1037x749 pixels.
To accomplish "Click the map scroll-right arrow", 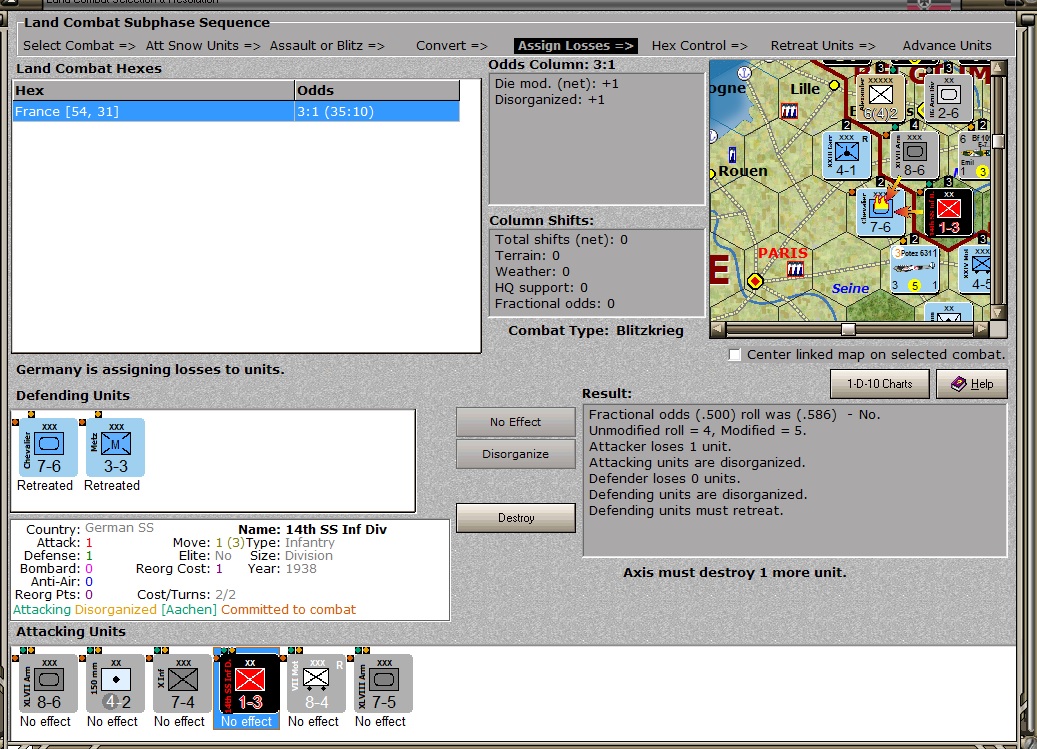I will (982, 329).
